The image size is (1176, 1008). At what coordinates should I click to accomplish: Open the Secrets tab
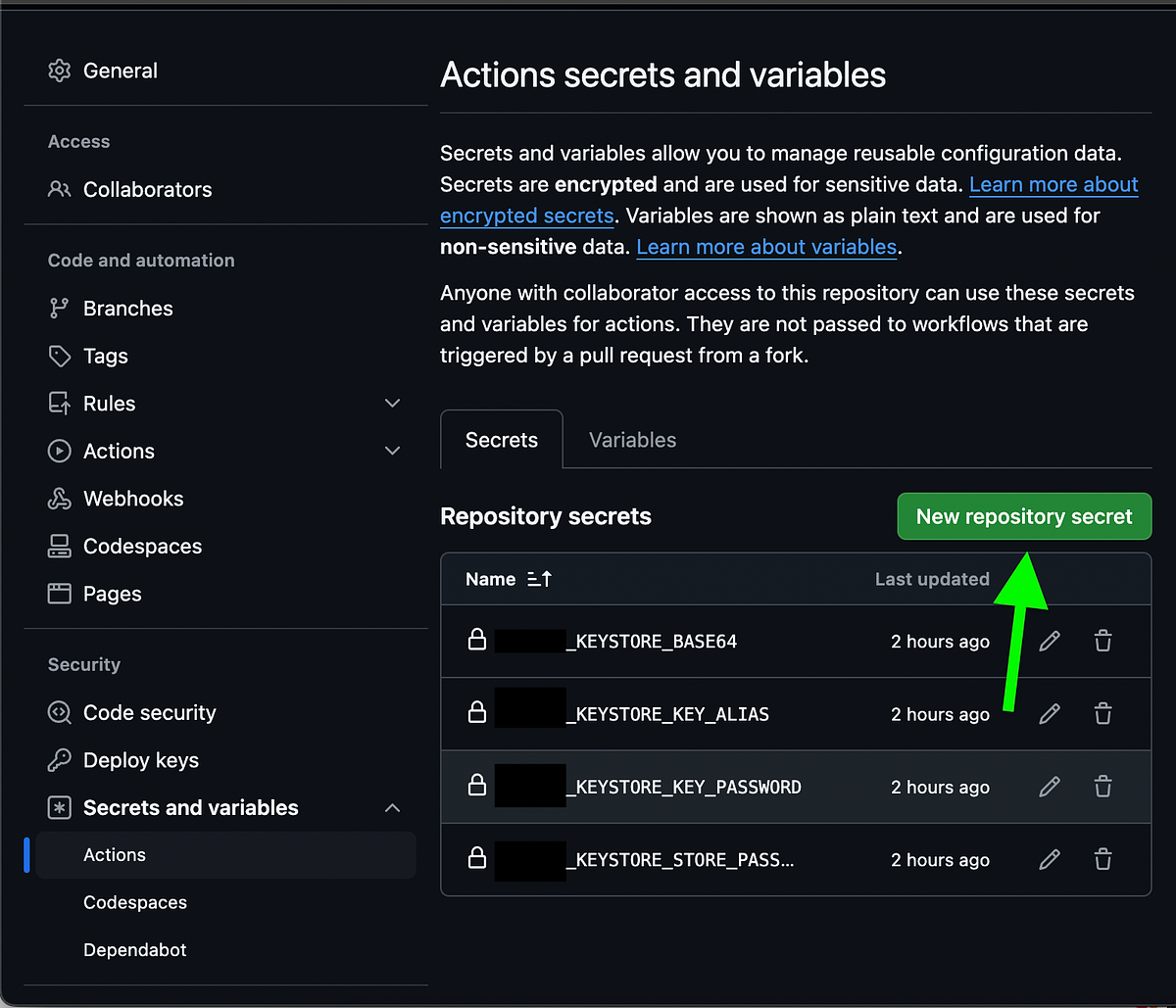(501, 439)
